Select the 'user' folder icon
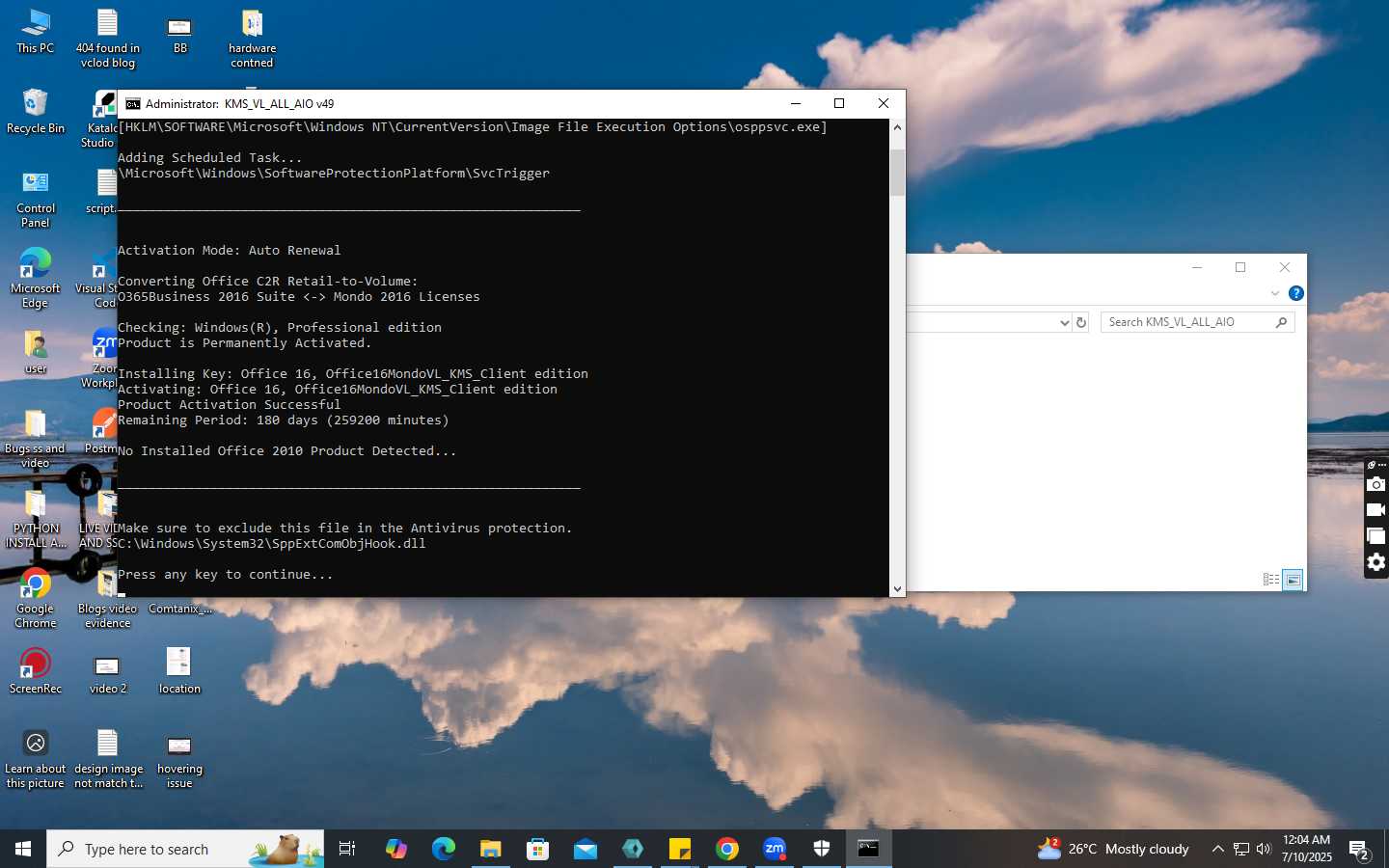This screenshot has height=868, width=1389. pyautogui.click(x=36, y=353)
